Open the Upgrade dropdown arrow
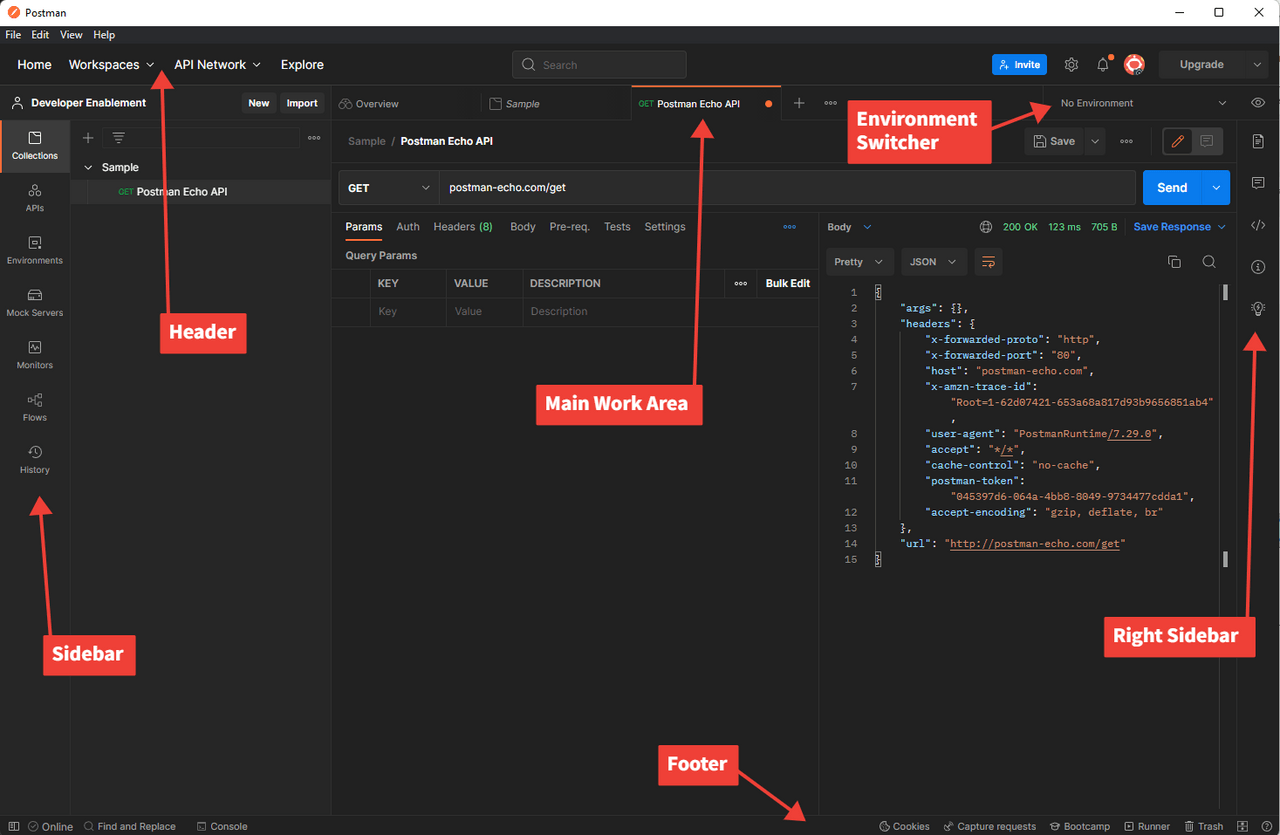This screenshot has height=835, width=1280. click(x=1257, y=64)
